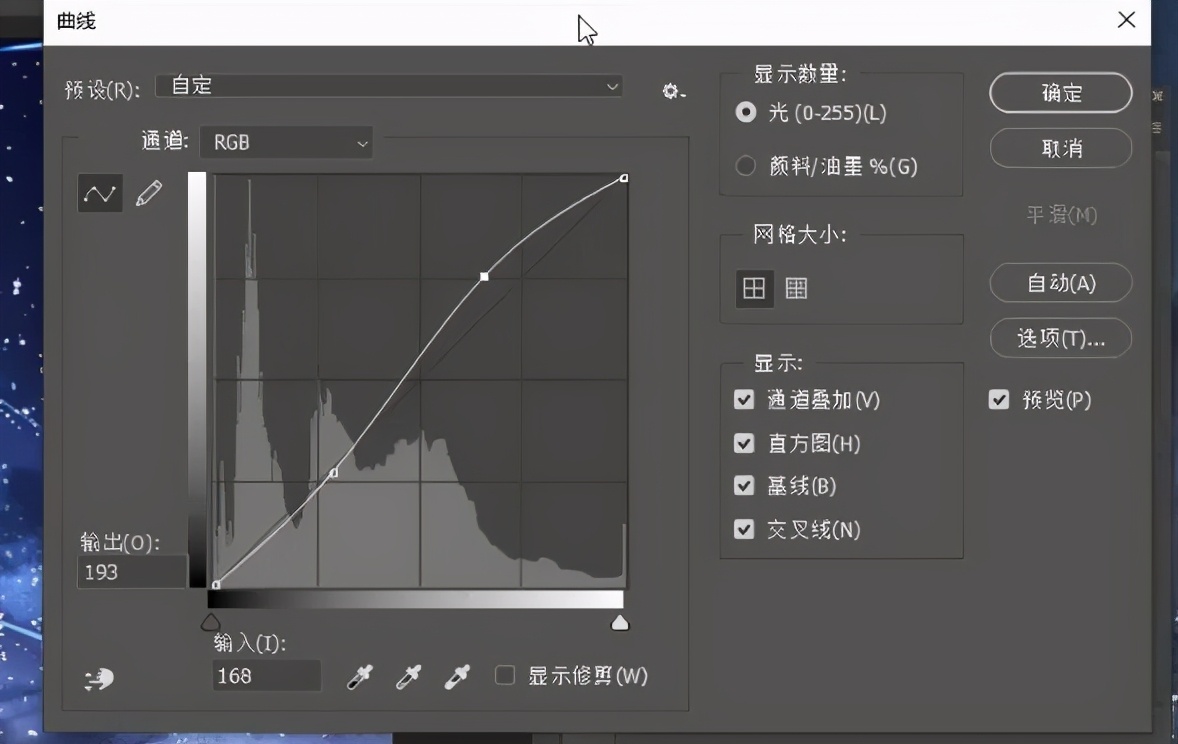Open the preset options gear menu
This screenshot has width=1178, height=744.
[x=673, y=92]
